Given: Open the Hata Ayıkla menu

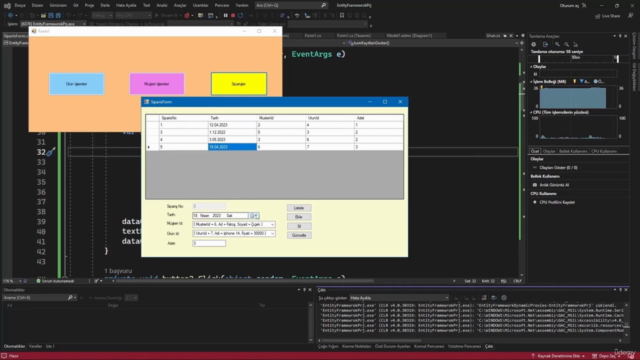Looking at the screenshot, I should click(126, 5).
